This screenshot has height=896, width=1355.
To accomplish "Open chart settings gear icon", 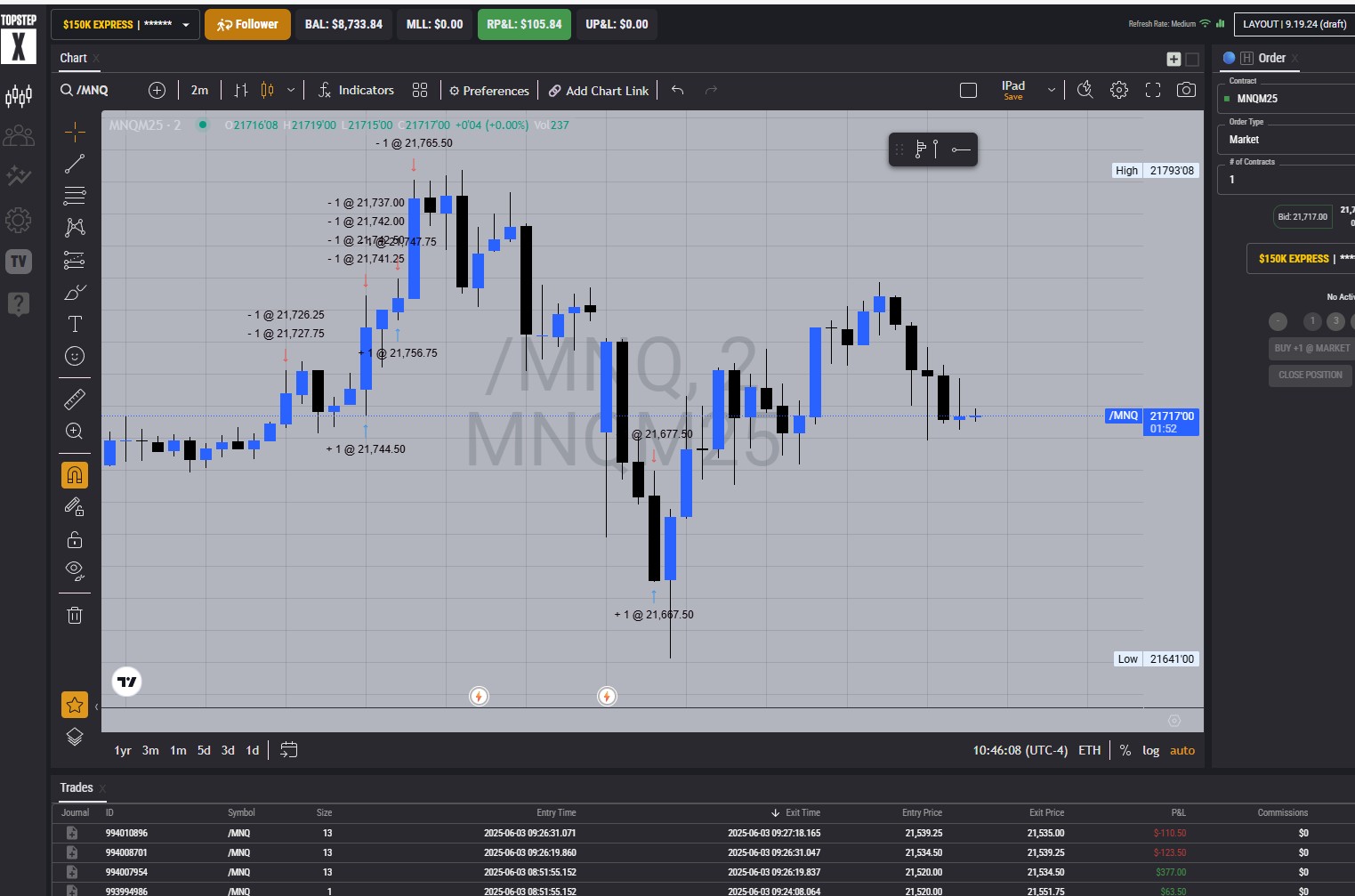I will point(1119,90).
